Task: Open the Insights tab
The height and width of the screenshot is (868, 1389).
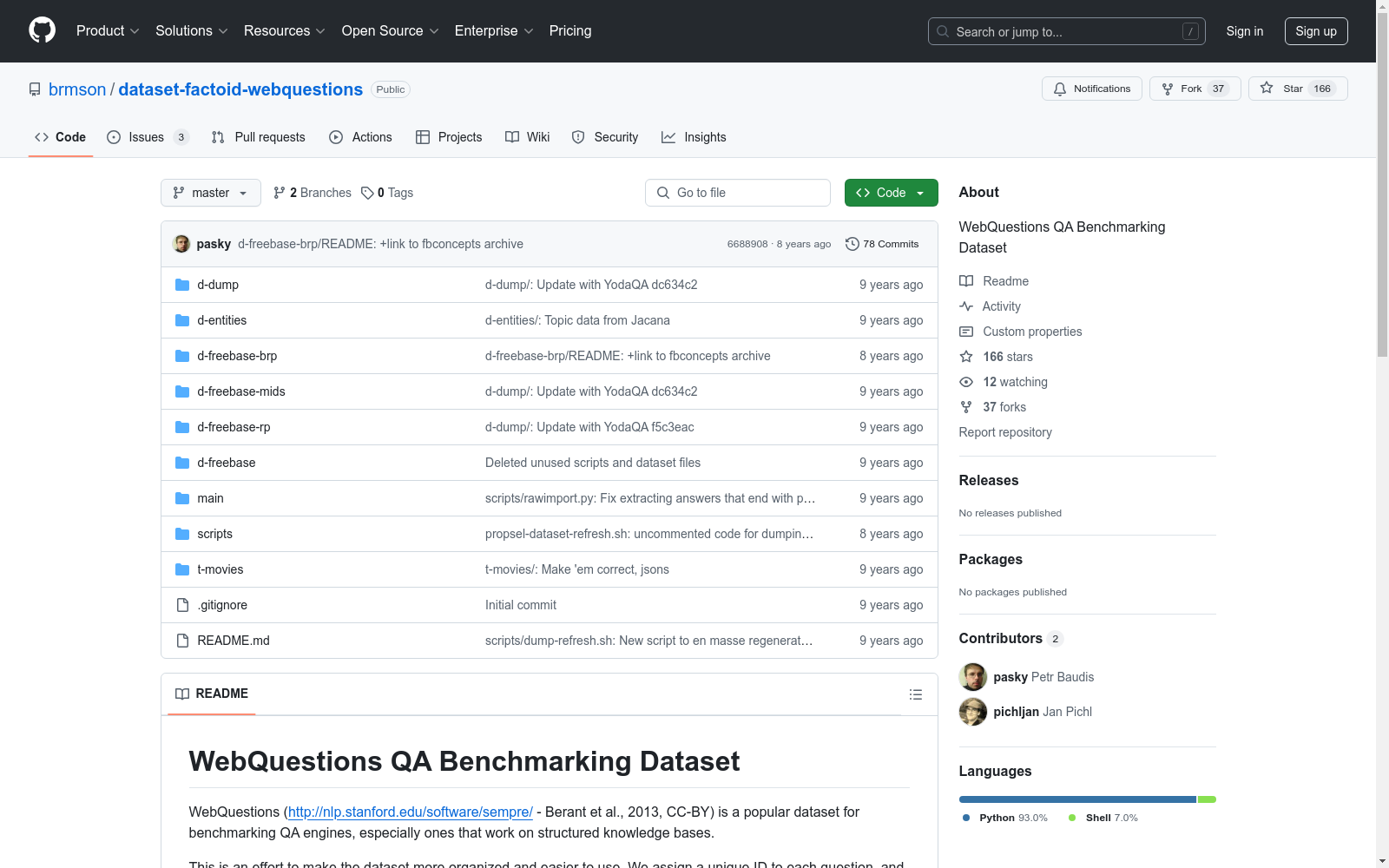Action: point(694,137)
